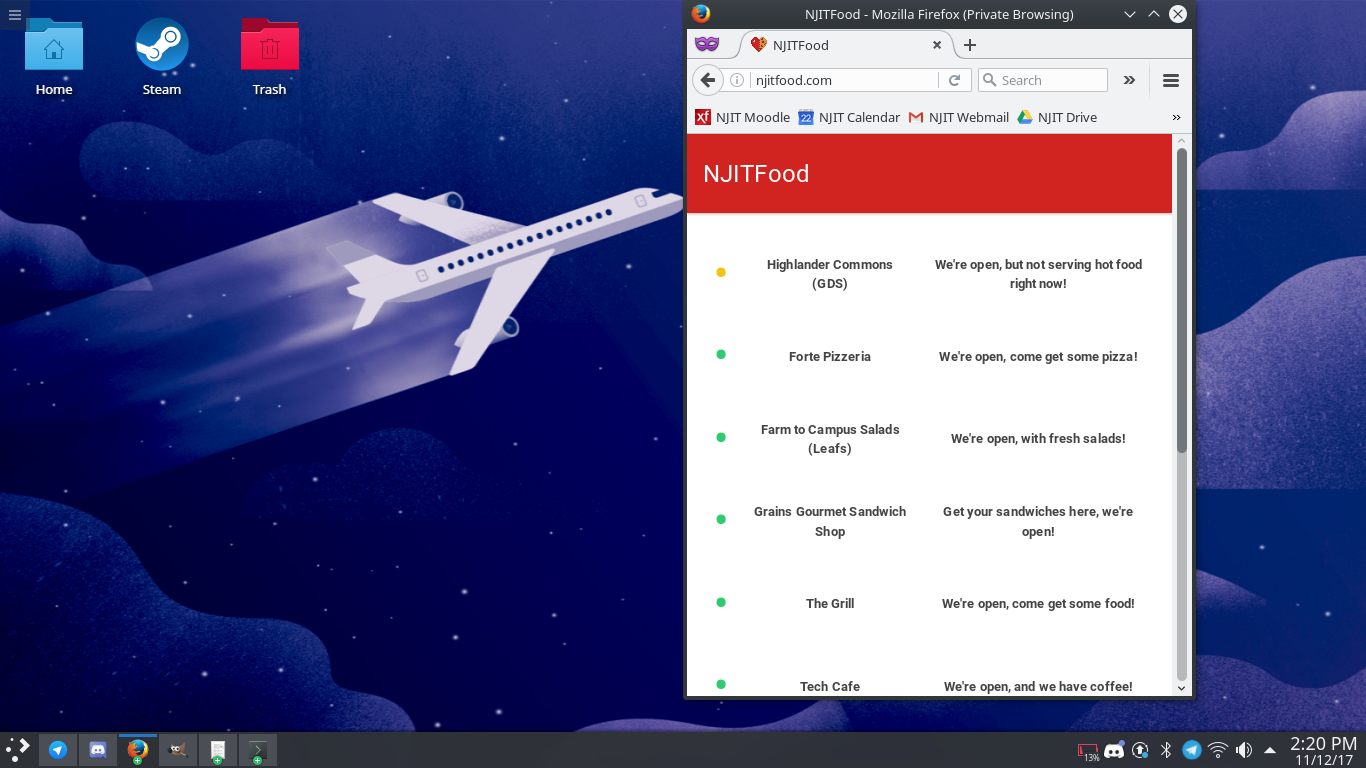Click private browsing mask icon
The width and height of the screenshot is (1366, 768).
tap(707, 45)
